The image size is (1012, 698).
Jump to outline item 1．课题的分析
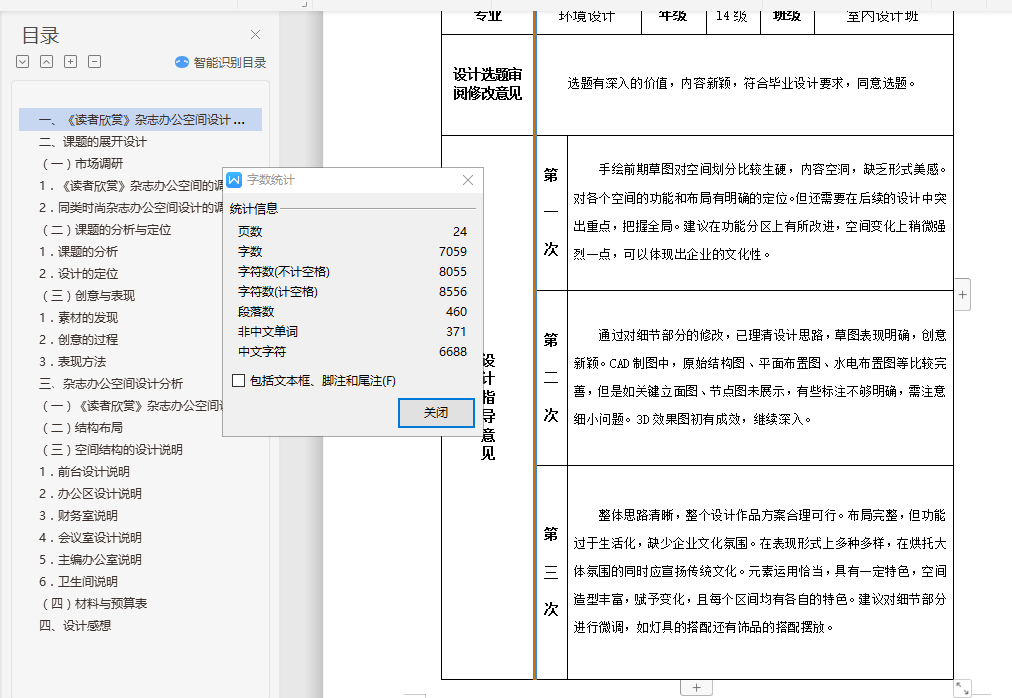78,252
